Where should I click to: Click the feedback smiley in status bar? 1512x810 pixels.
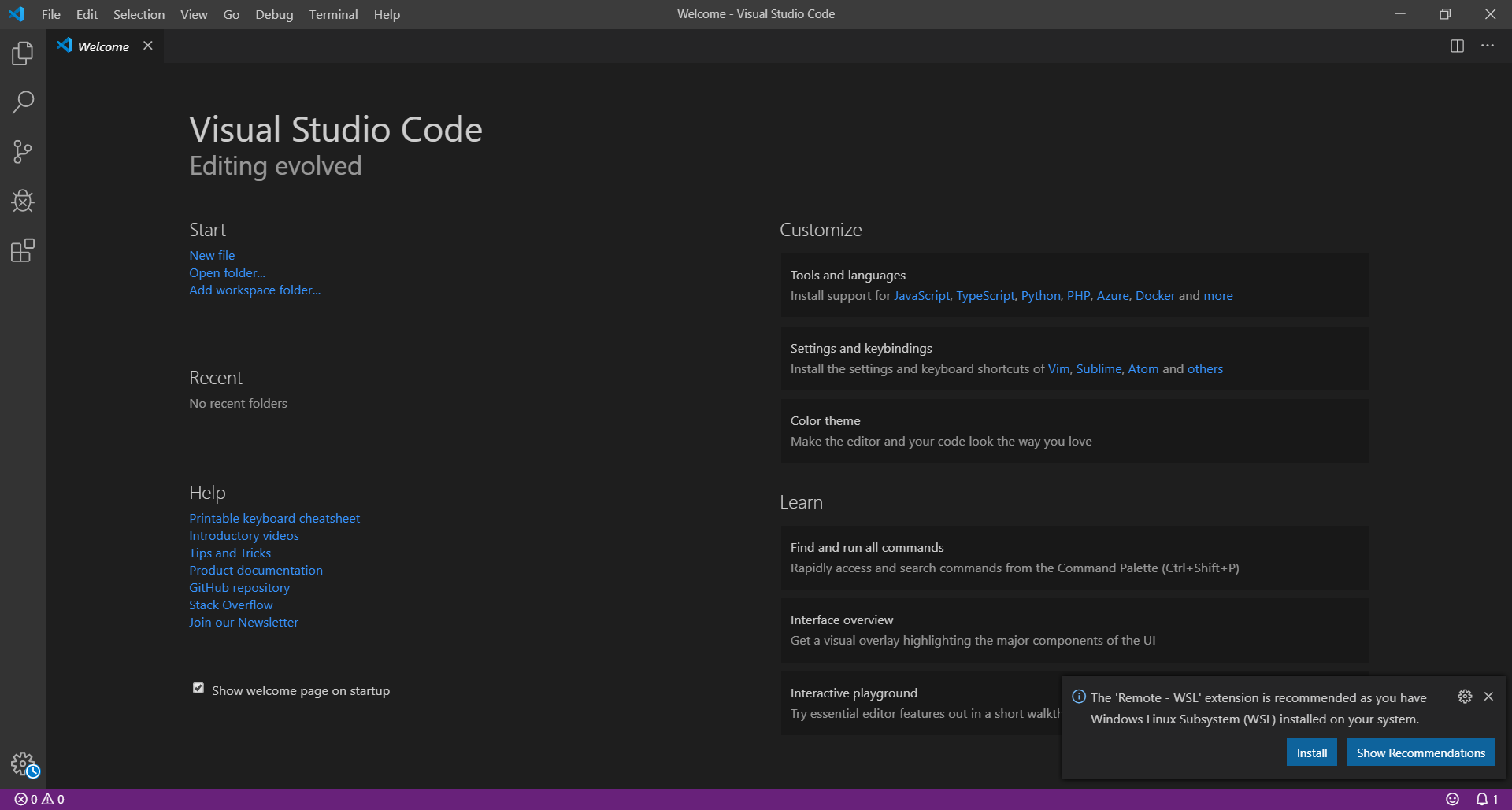point(1452,799)
